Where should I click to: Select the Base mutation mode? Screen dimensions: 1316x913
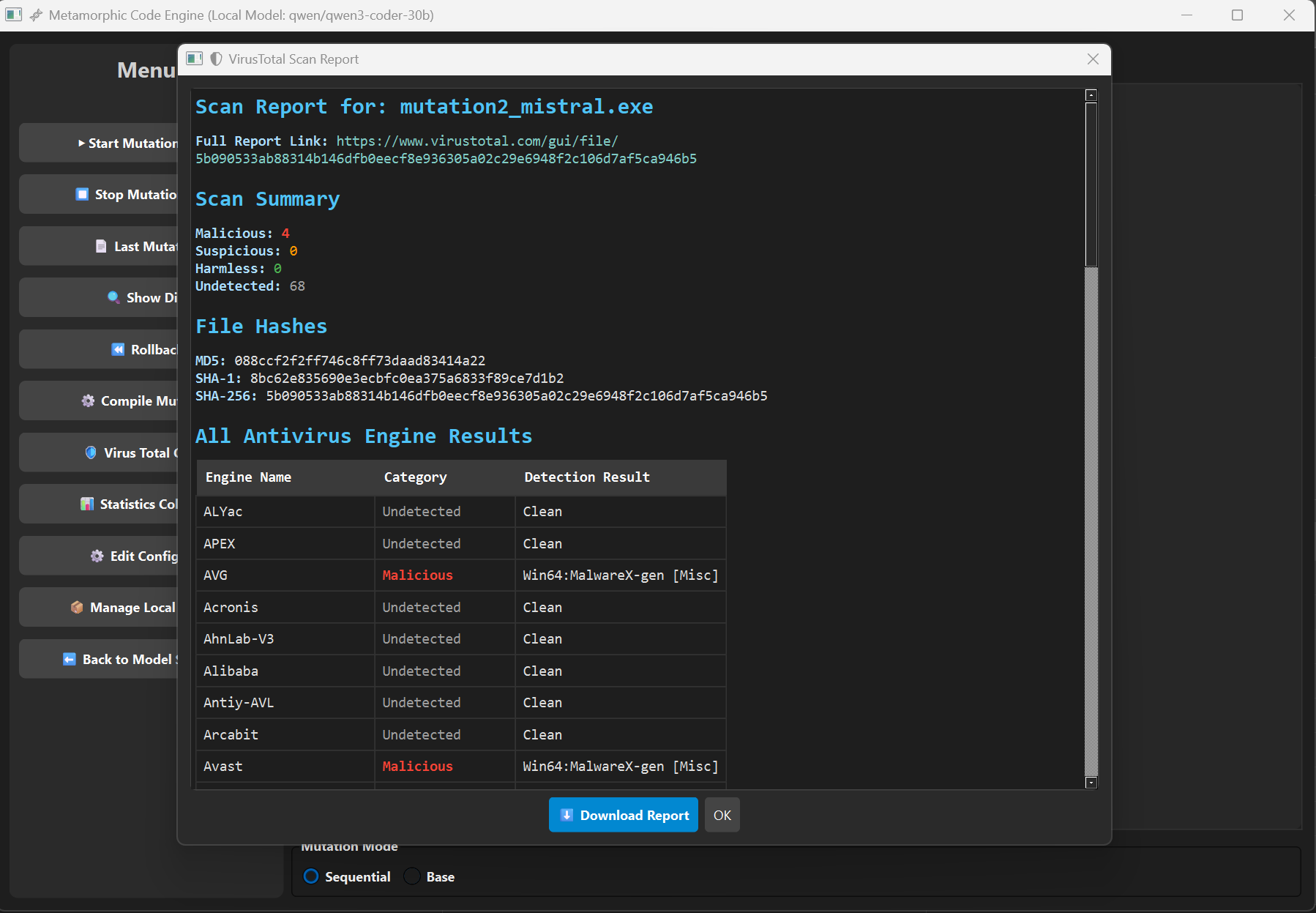click(x=430, y=877)
